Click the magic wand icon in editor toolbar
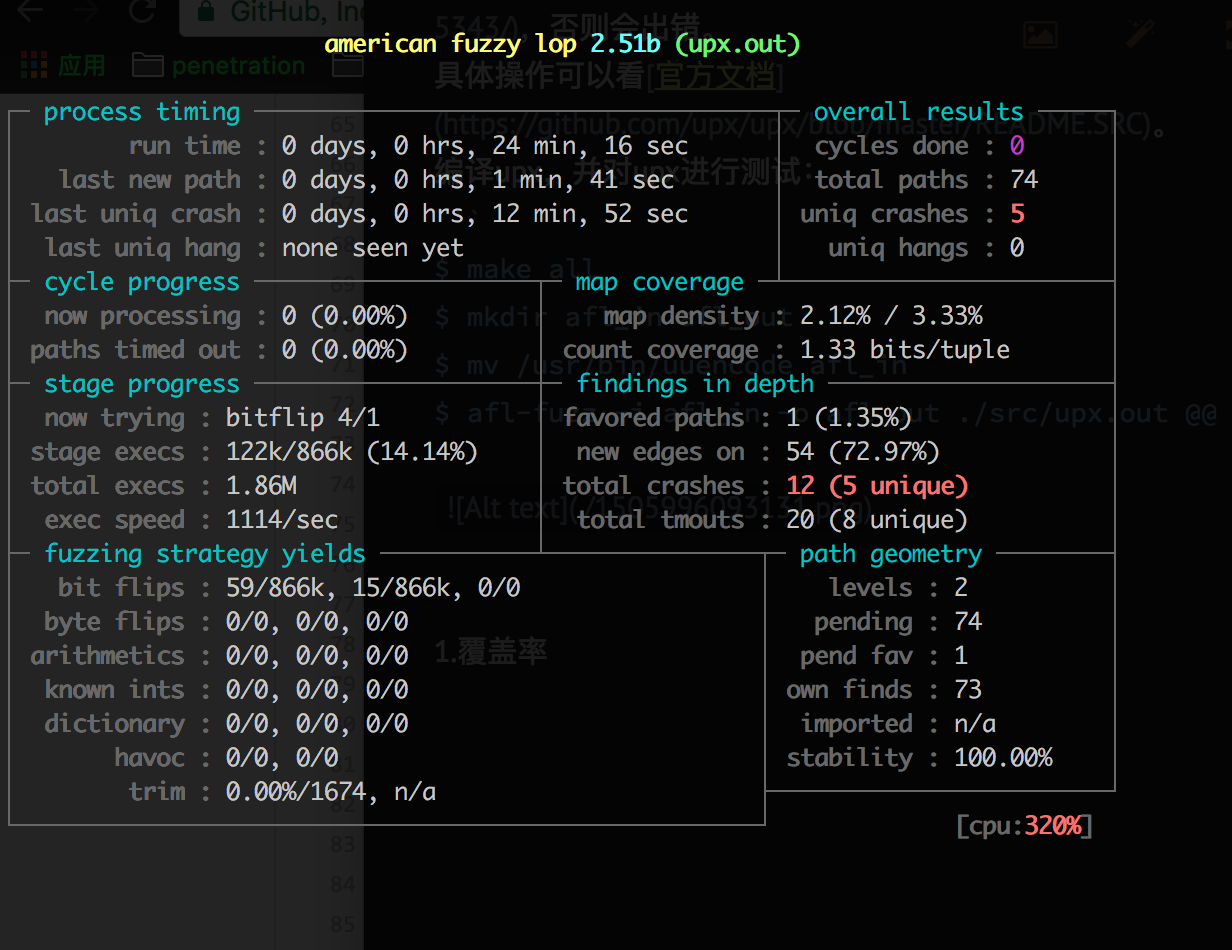 1140,34
